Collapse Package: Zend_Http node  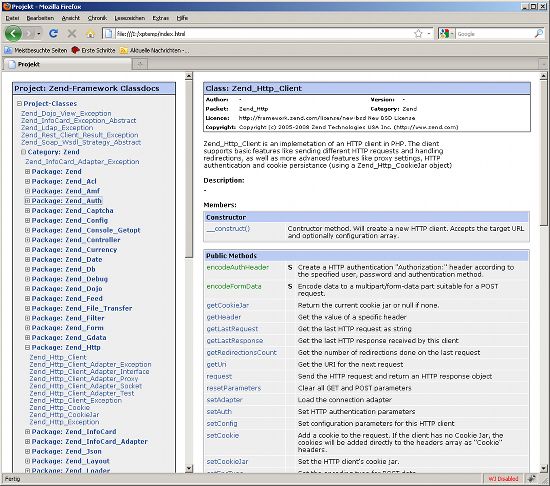(x=27, y=347)
